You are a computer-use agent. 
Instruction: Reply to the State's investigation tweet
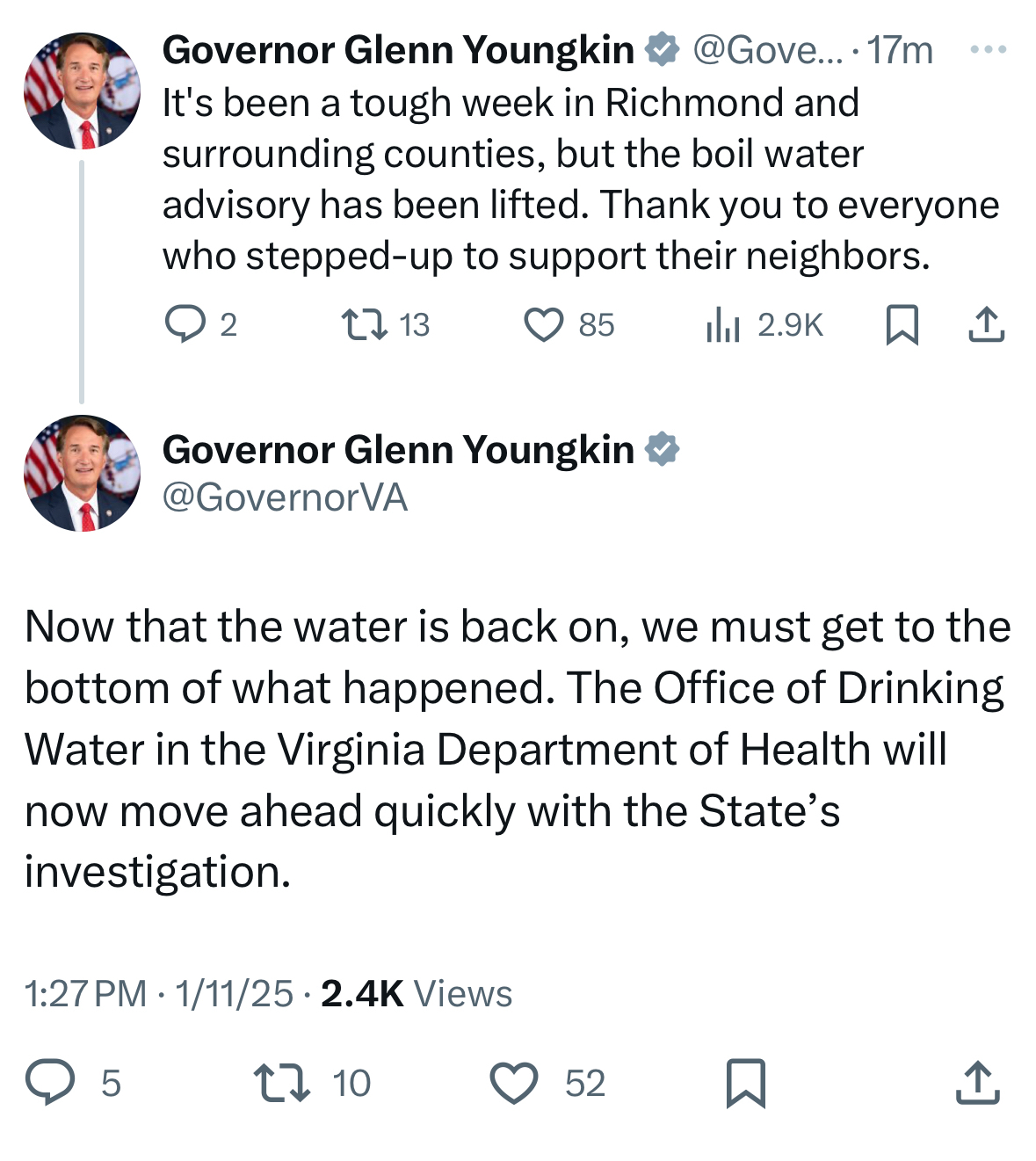tap(50, 1082)
